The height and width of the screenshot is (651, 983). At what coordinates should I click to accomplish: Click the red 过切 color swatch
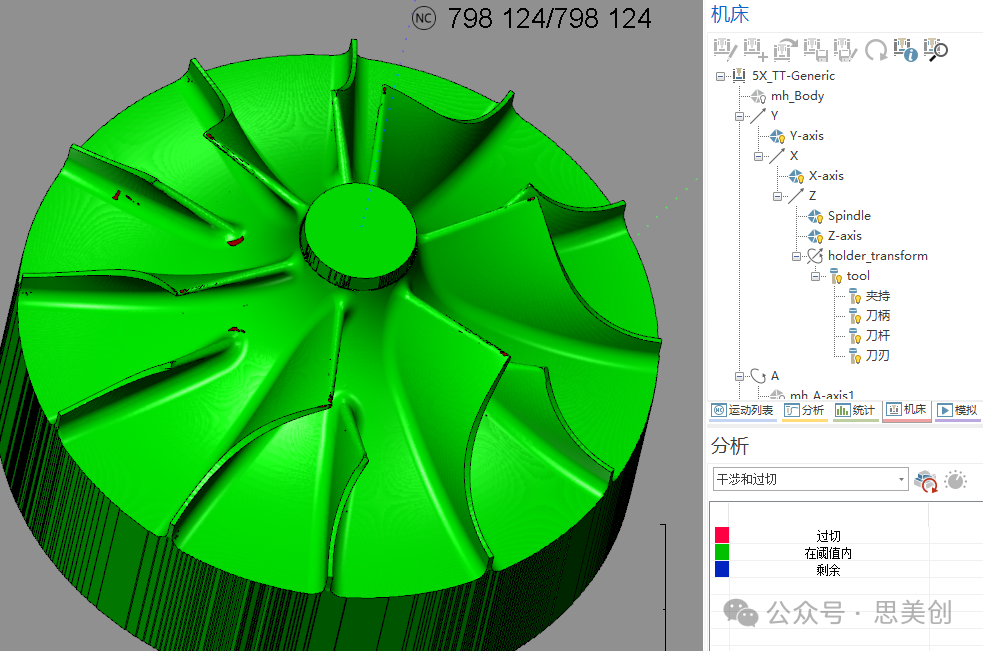tap(722, 535)
